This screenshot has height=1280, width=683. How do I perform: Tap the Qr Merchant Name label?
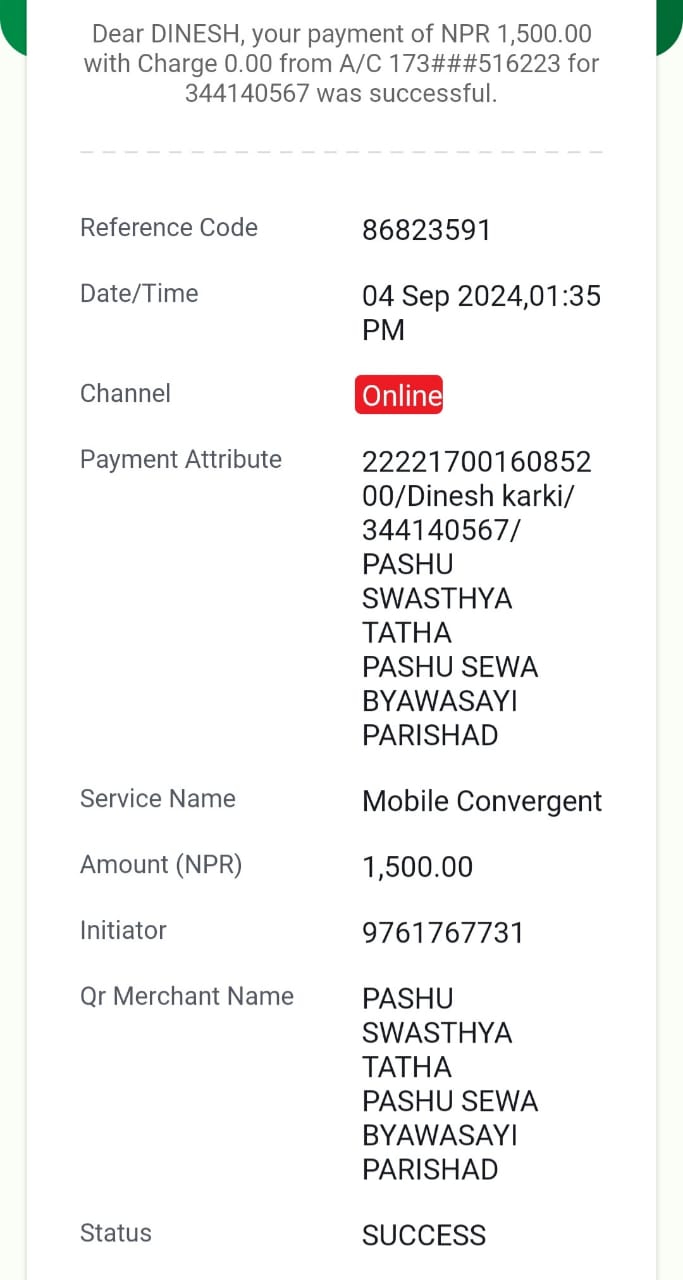[x=187, y=997]
